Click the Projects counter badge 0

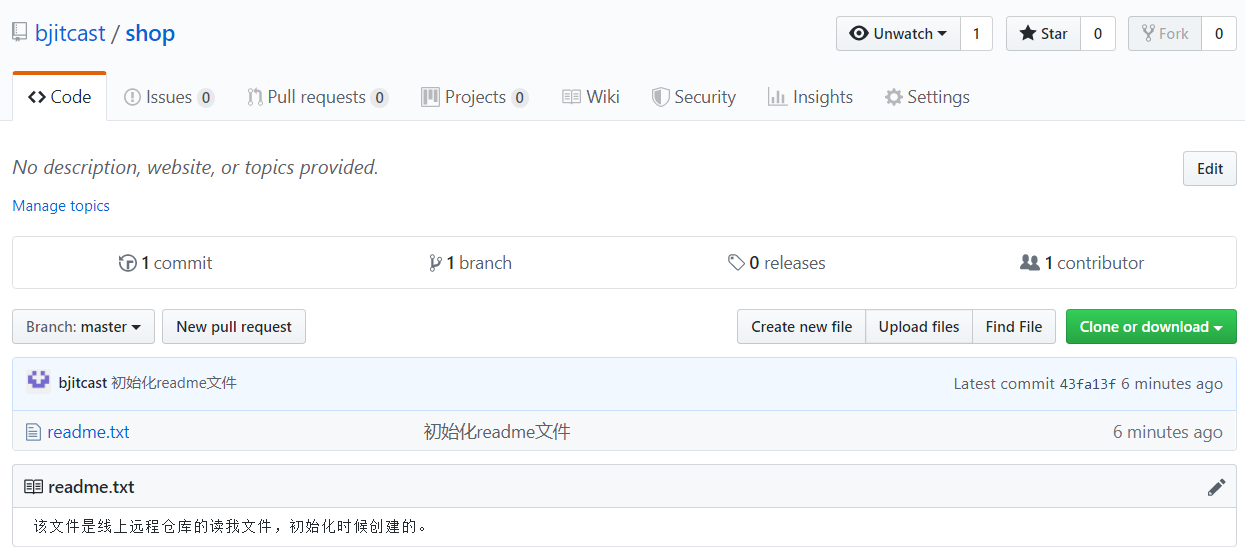(x=519, y=98)
